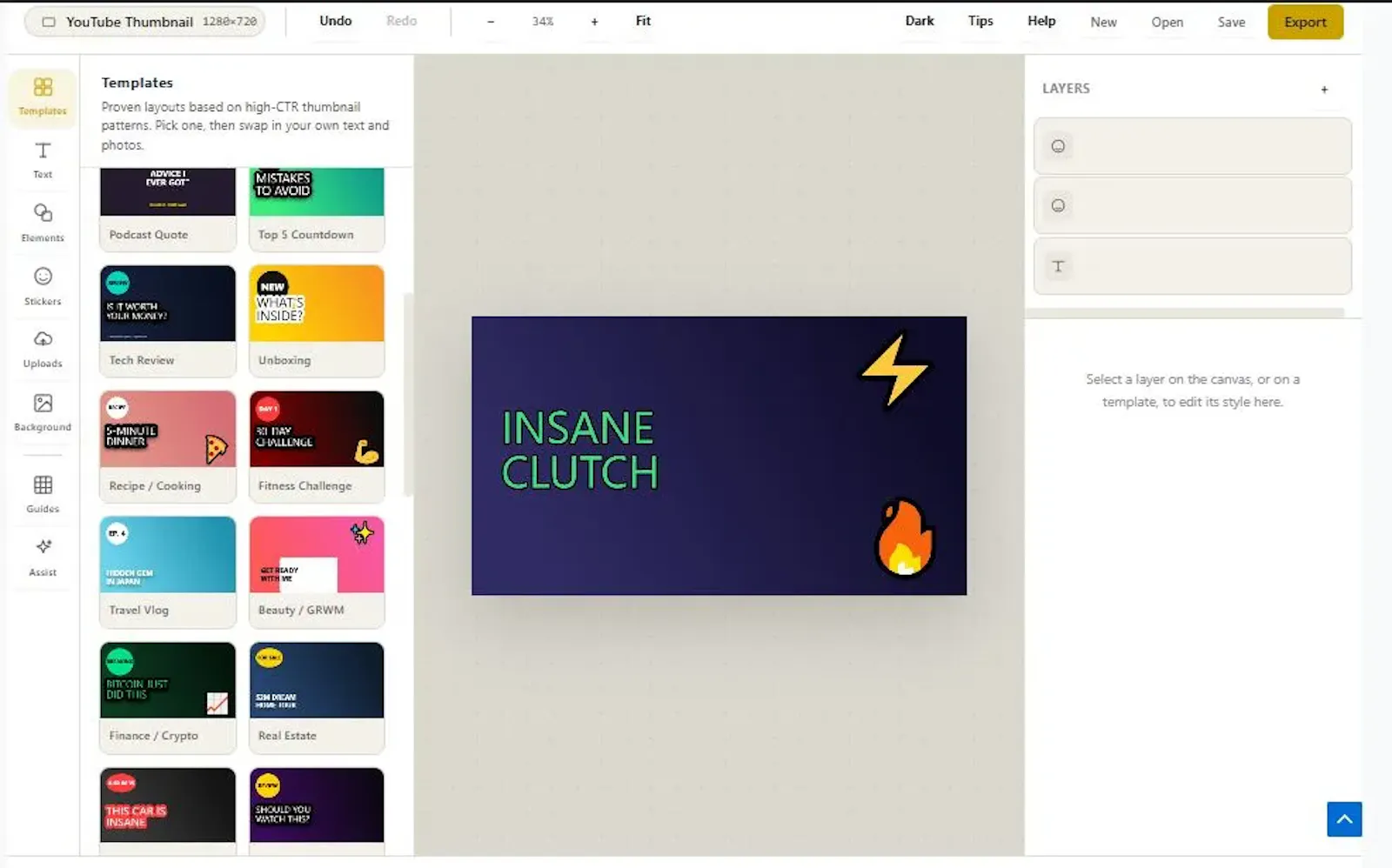Click the Redo button

[402, 21]
